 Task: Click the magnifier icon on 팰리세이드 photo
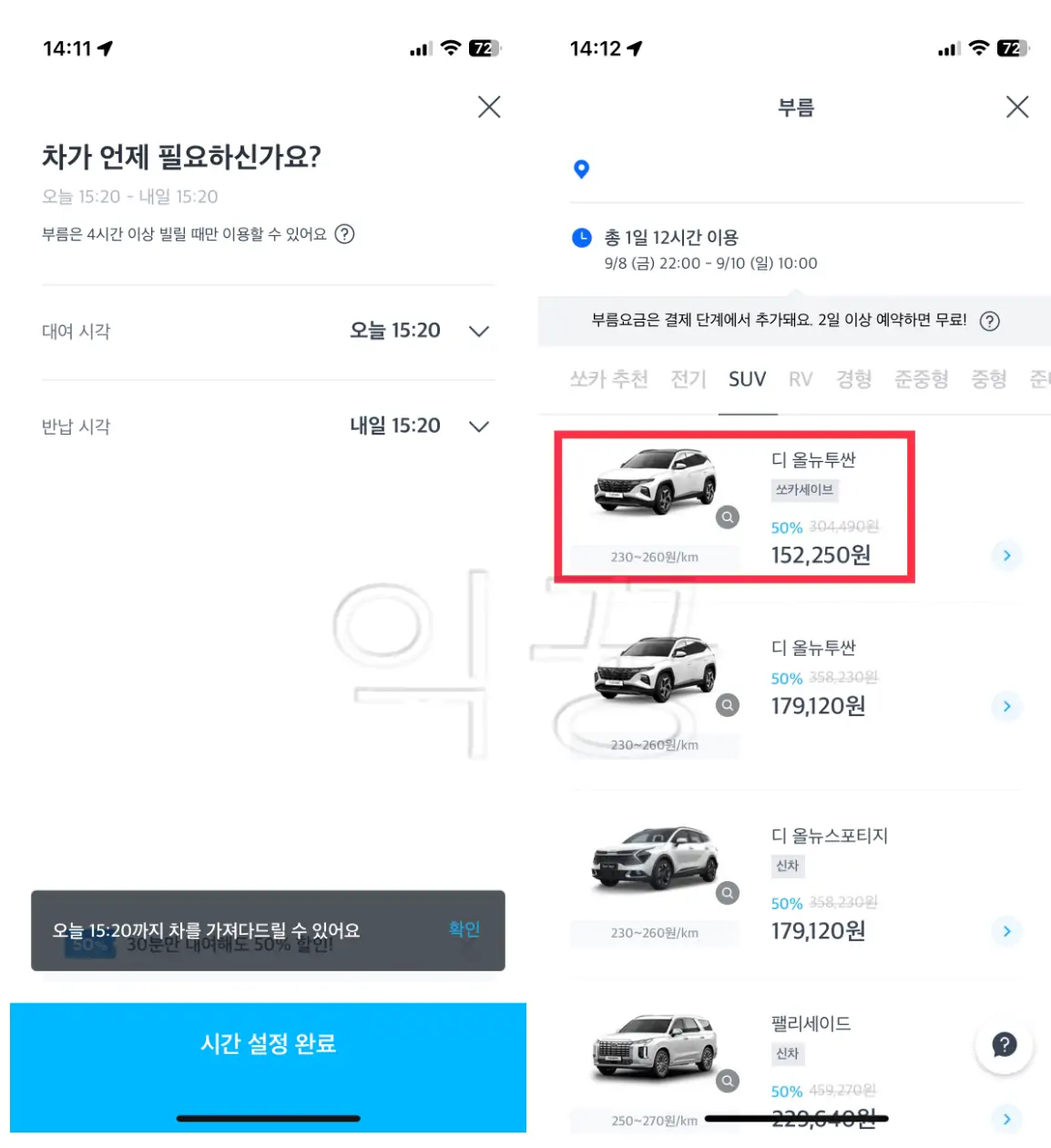(727, 1081)
